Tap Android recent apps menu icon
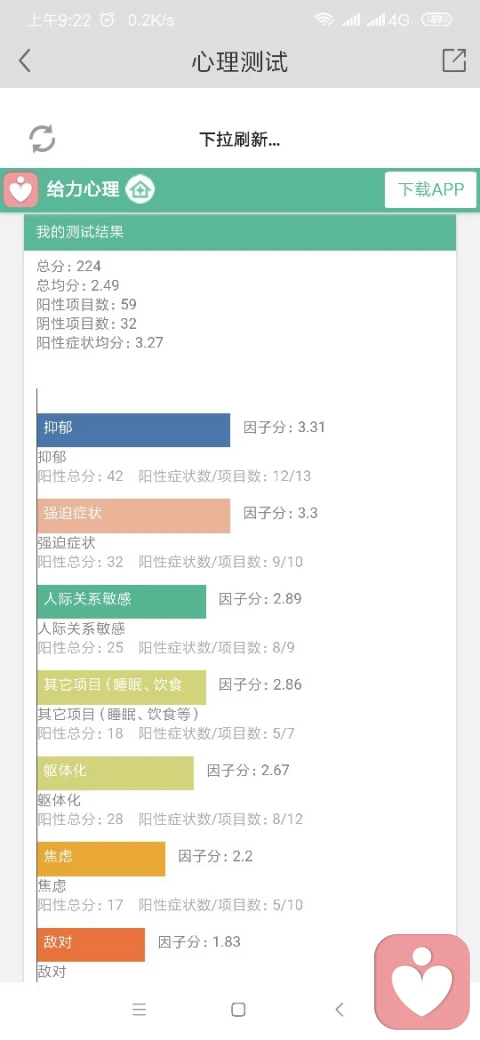 point(139,1009)
